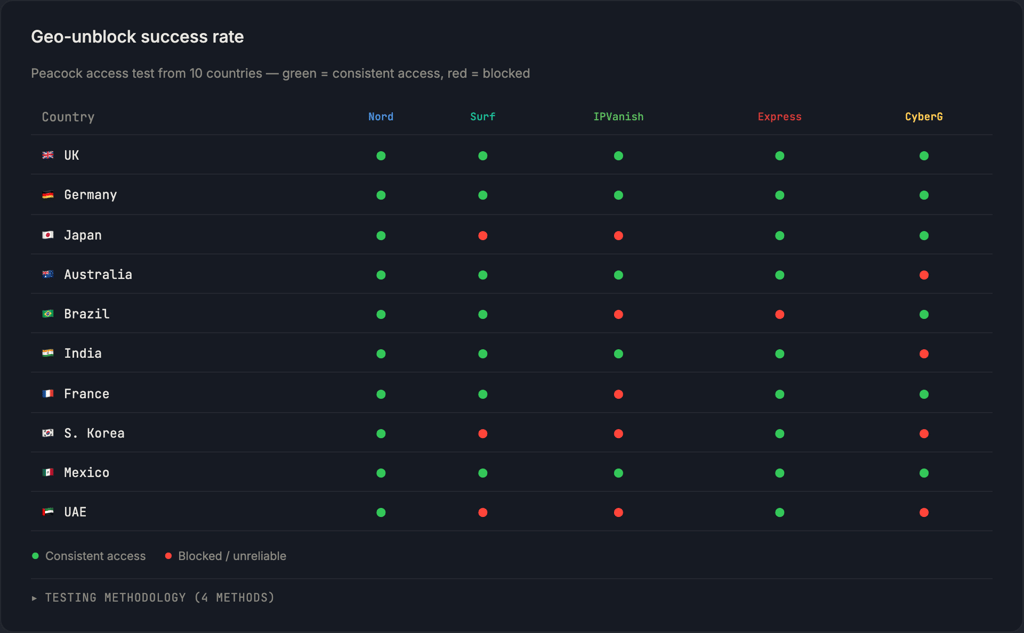Click the Nord column header
1024x633 pixels.
coord(381,117)
